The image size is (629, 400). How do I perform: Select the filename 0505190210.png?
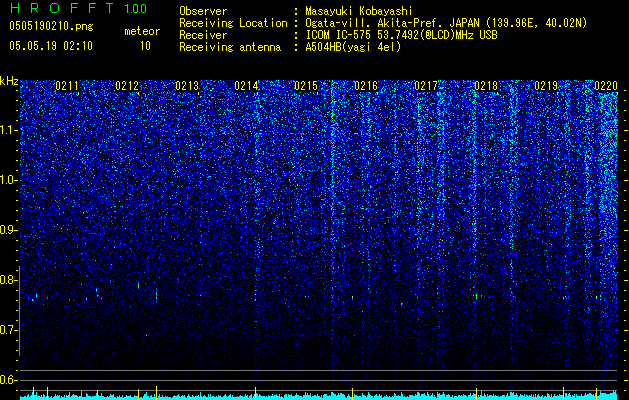(x=51, y=26)
